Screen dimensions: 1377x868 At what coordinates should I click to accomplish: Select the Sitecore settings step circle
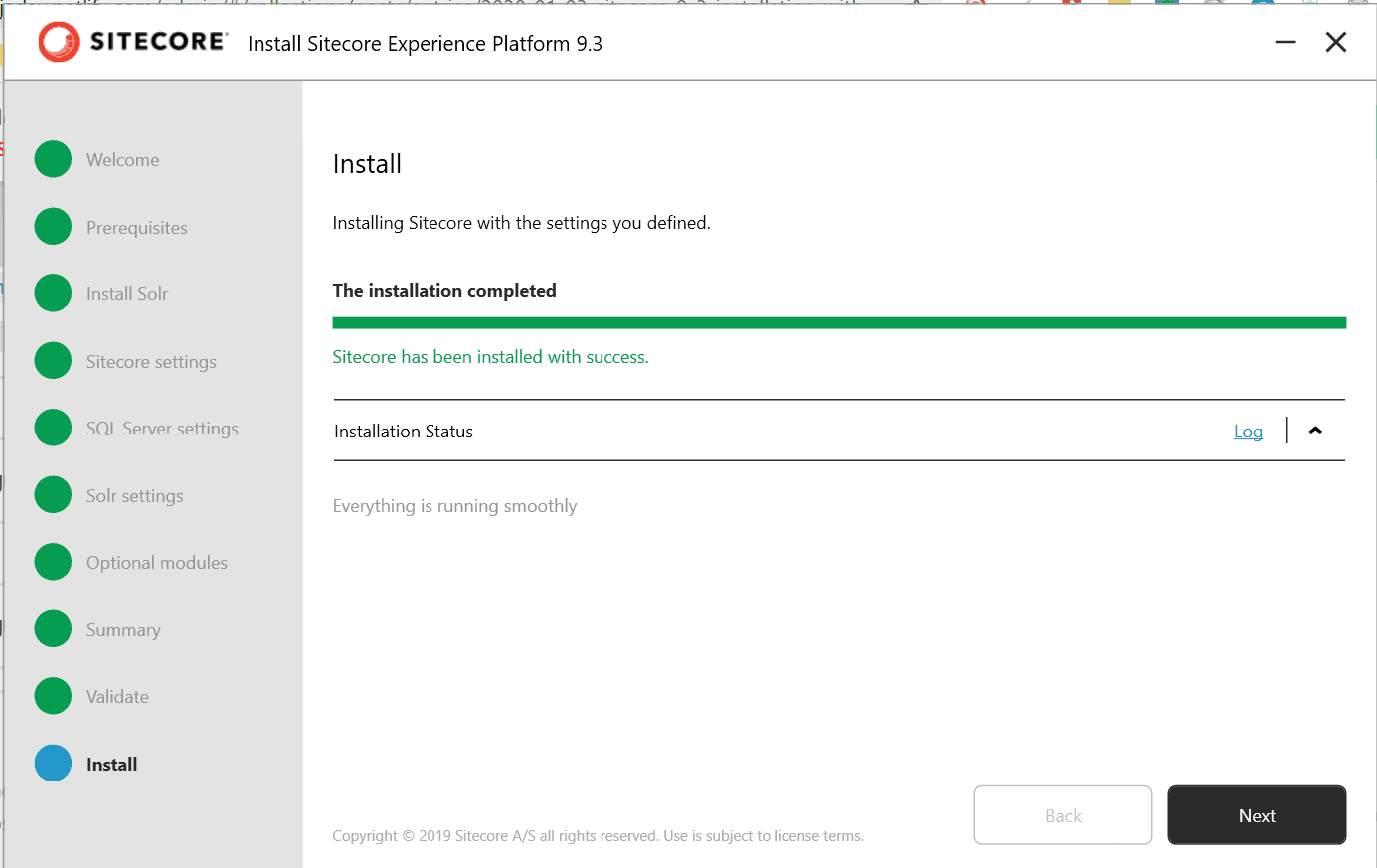pyautogui.click(x=53, y=361)
